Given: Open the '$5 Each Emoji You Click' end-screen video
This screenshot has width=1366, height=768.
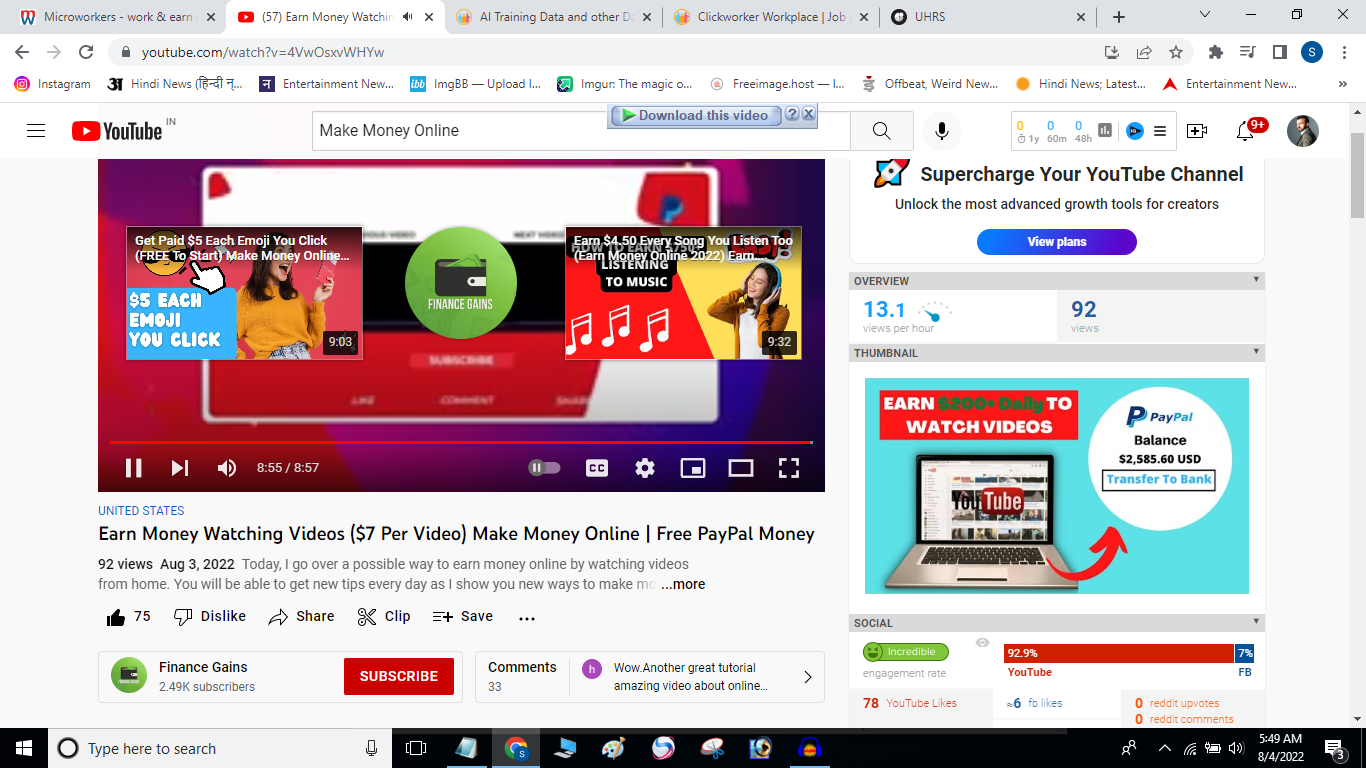Looking at the screenshot, I should coord(244,293).
